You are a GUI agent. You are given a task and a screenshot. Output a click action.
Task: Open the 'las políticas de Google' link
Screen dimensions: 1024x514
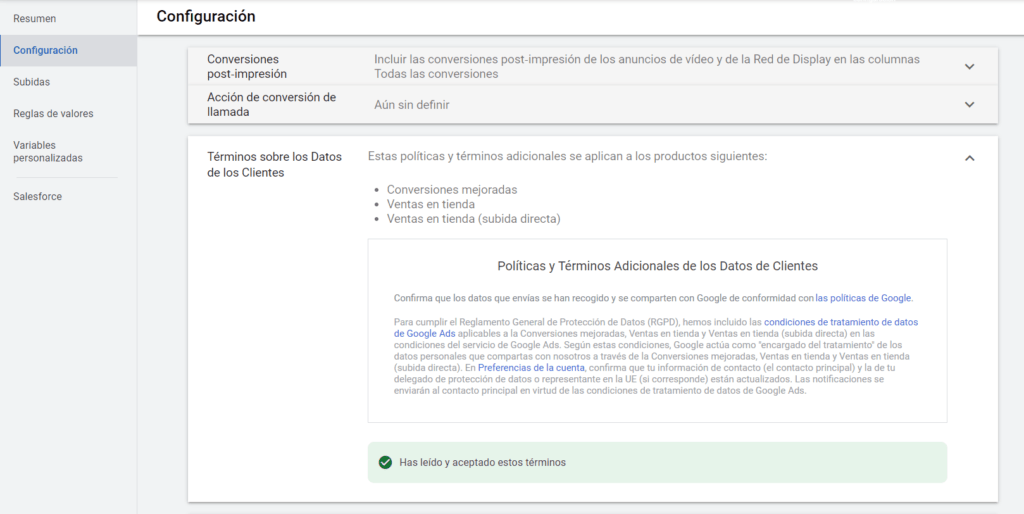click(x=863, y=298)
